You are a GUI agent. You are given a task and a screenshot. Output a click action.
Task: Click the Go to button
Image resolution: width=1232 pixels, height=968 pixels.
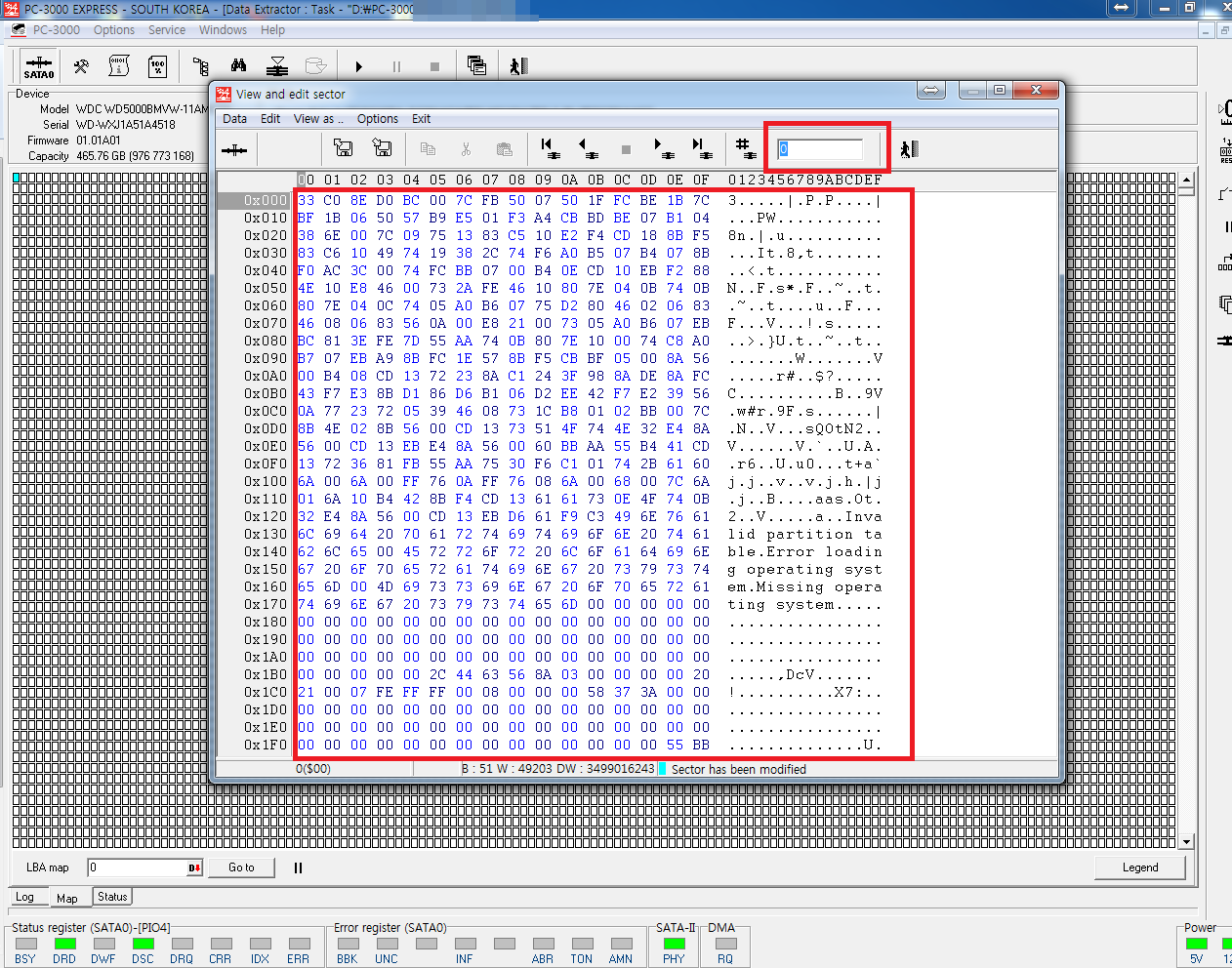click(241, 867)
